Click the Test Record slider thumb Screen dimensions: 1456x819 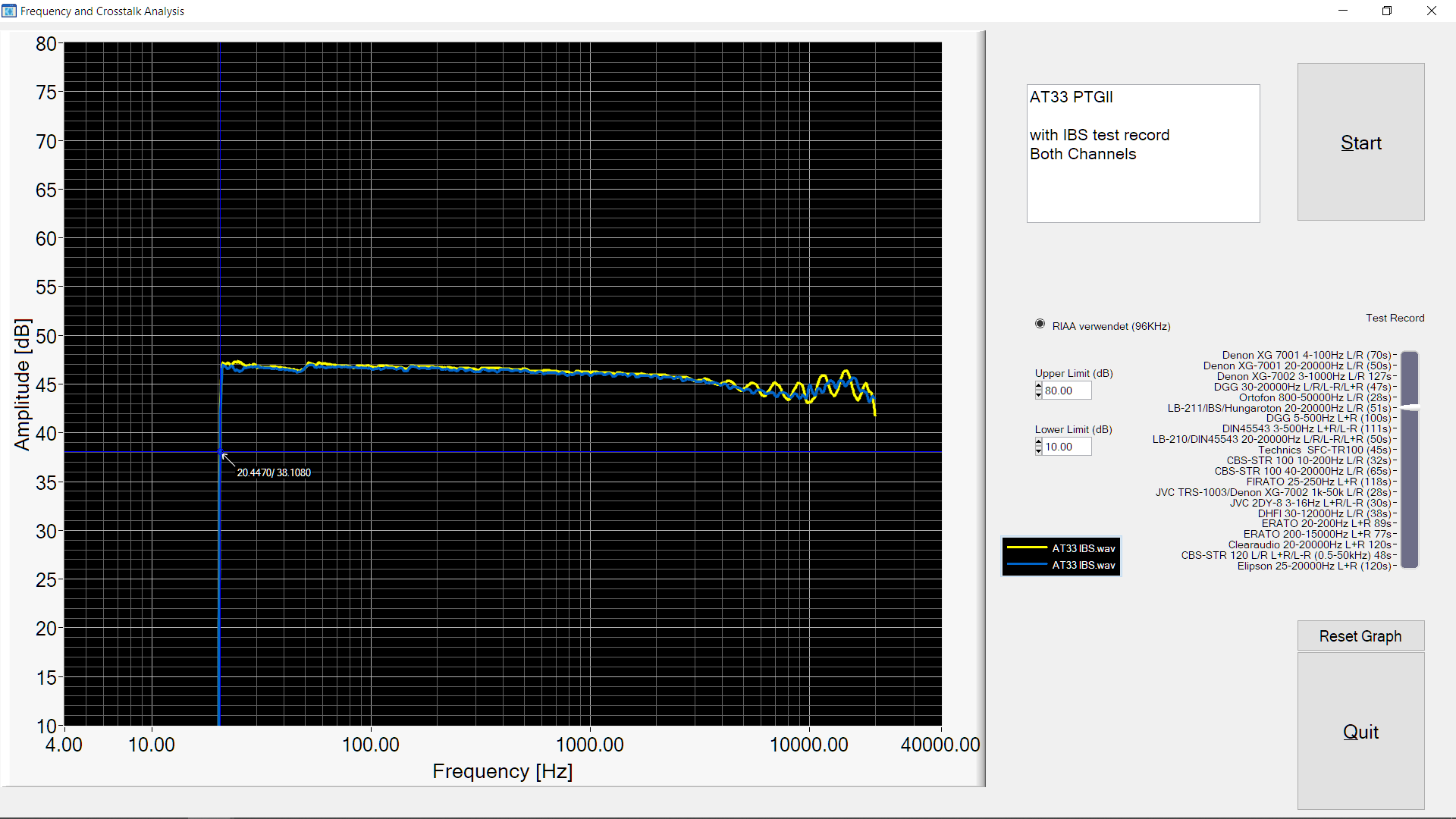point(1410,408)
